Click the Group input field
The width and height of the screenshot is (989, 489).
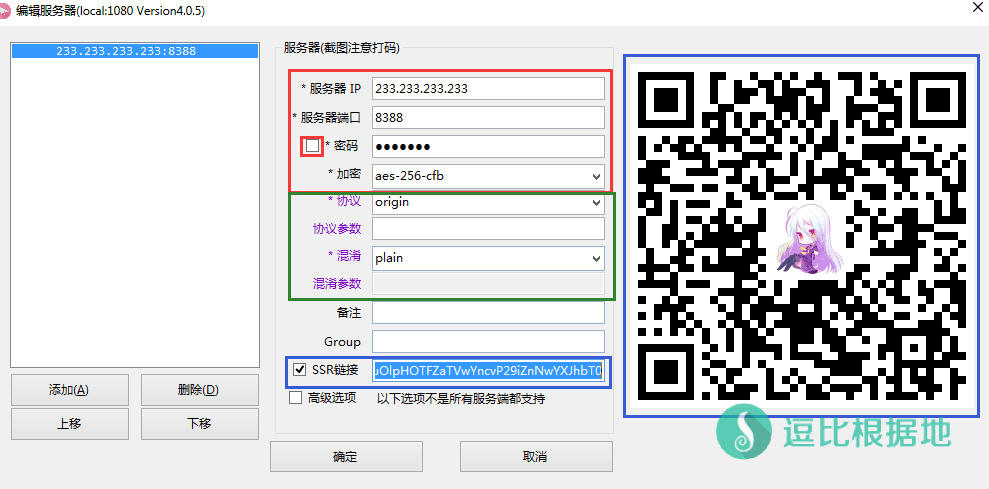(488, 341)
